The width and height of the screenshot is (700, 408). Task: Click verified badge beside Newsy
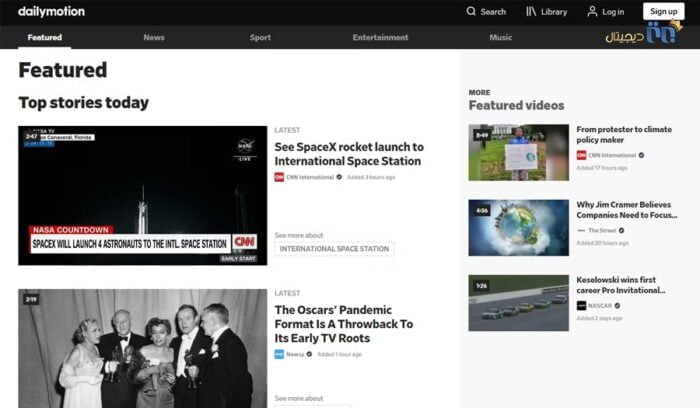(309, 354)
